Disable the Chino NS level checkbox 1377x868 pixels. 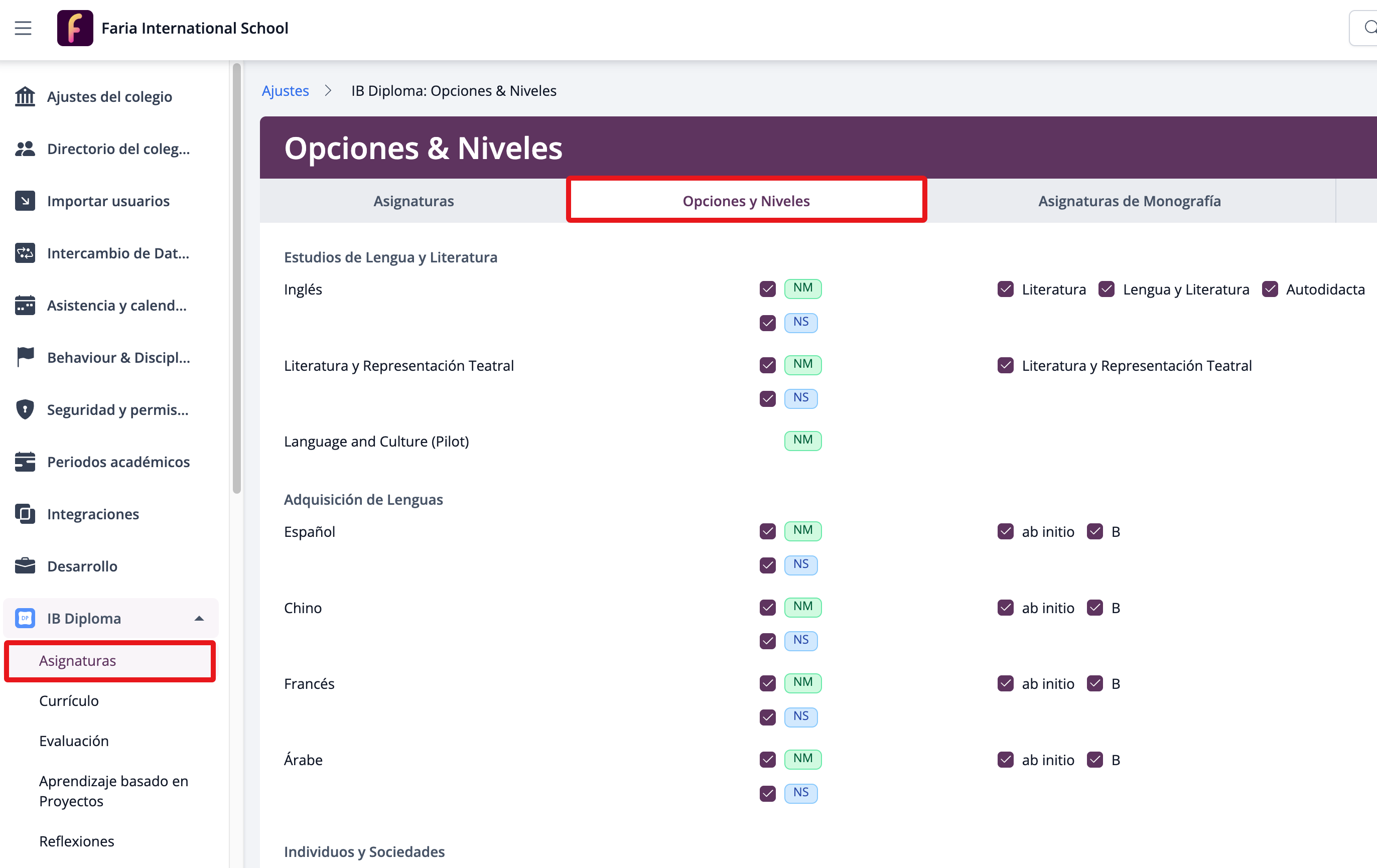point(767,640)
